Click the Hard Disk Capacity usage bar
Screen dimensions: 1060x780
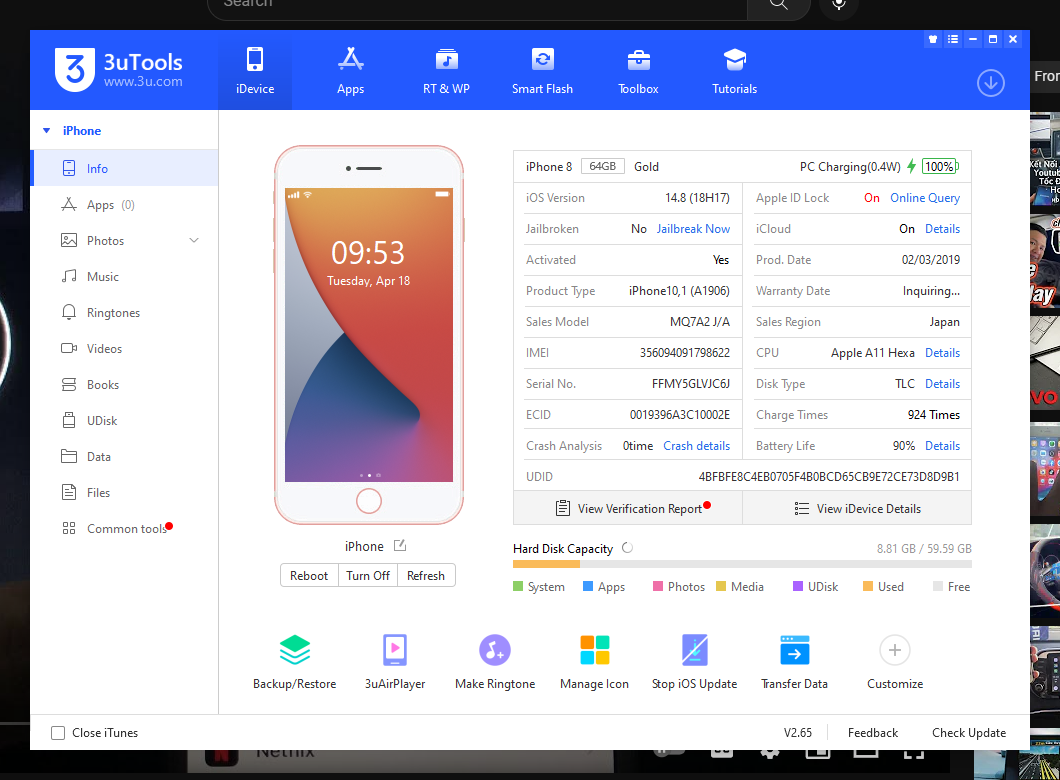(x=741, y=564)
